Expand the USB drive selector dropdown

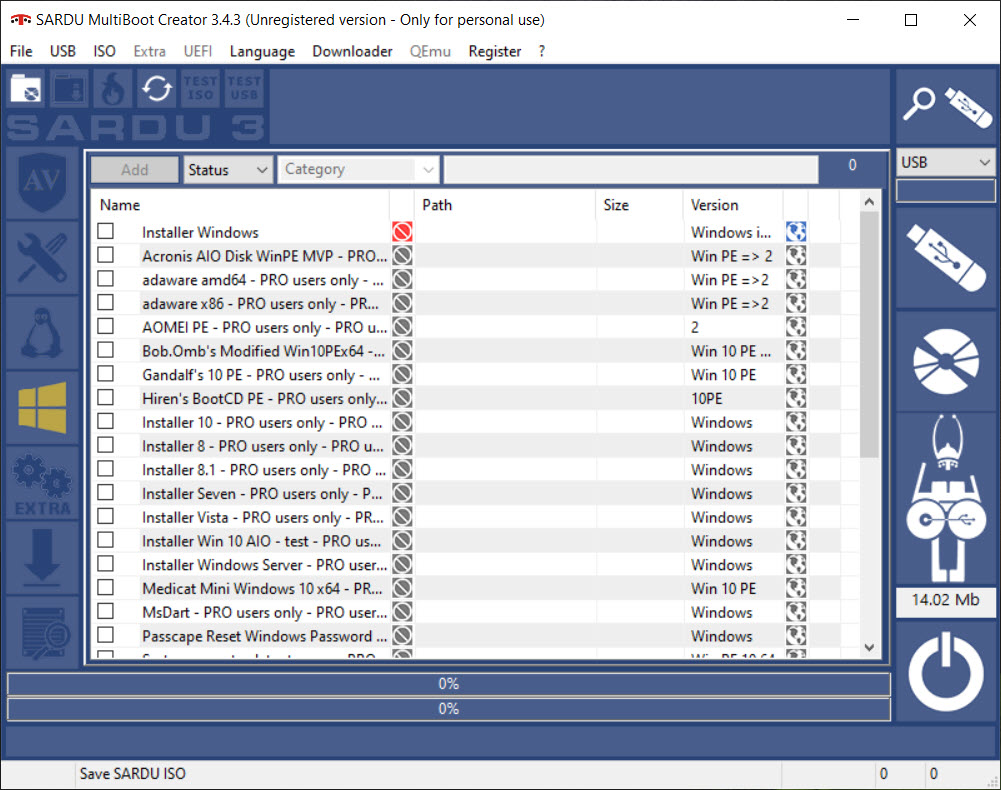tap(945, 162)
